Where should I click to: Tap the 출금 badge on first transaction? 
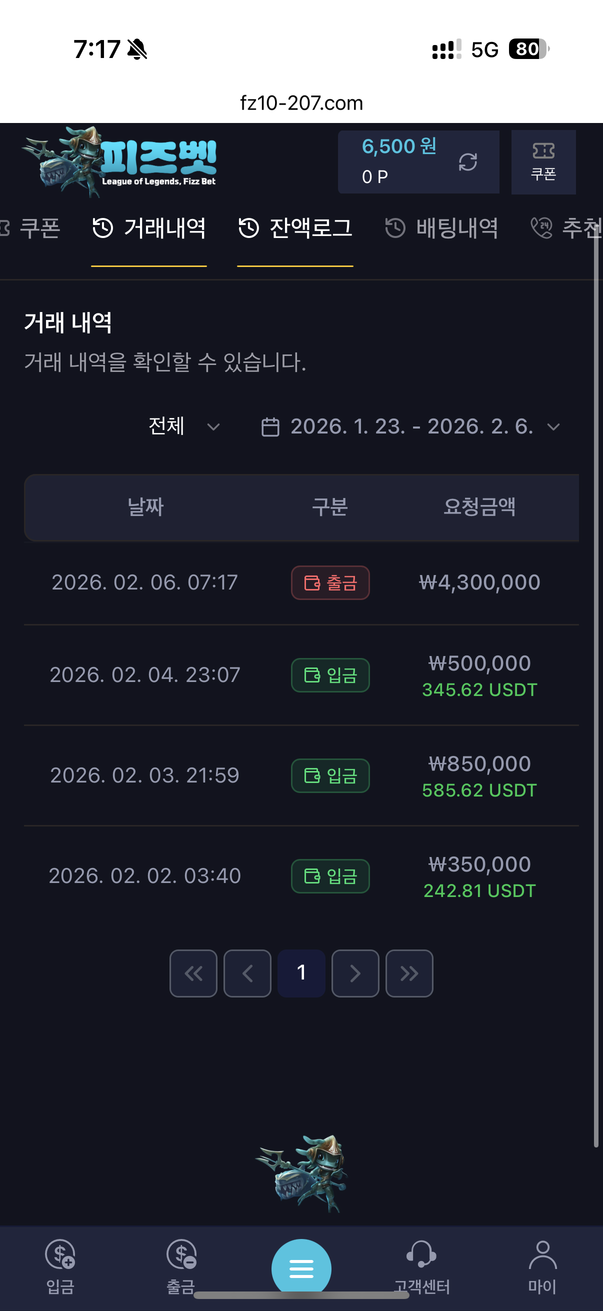pos(331,583)
